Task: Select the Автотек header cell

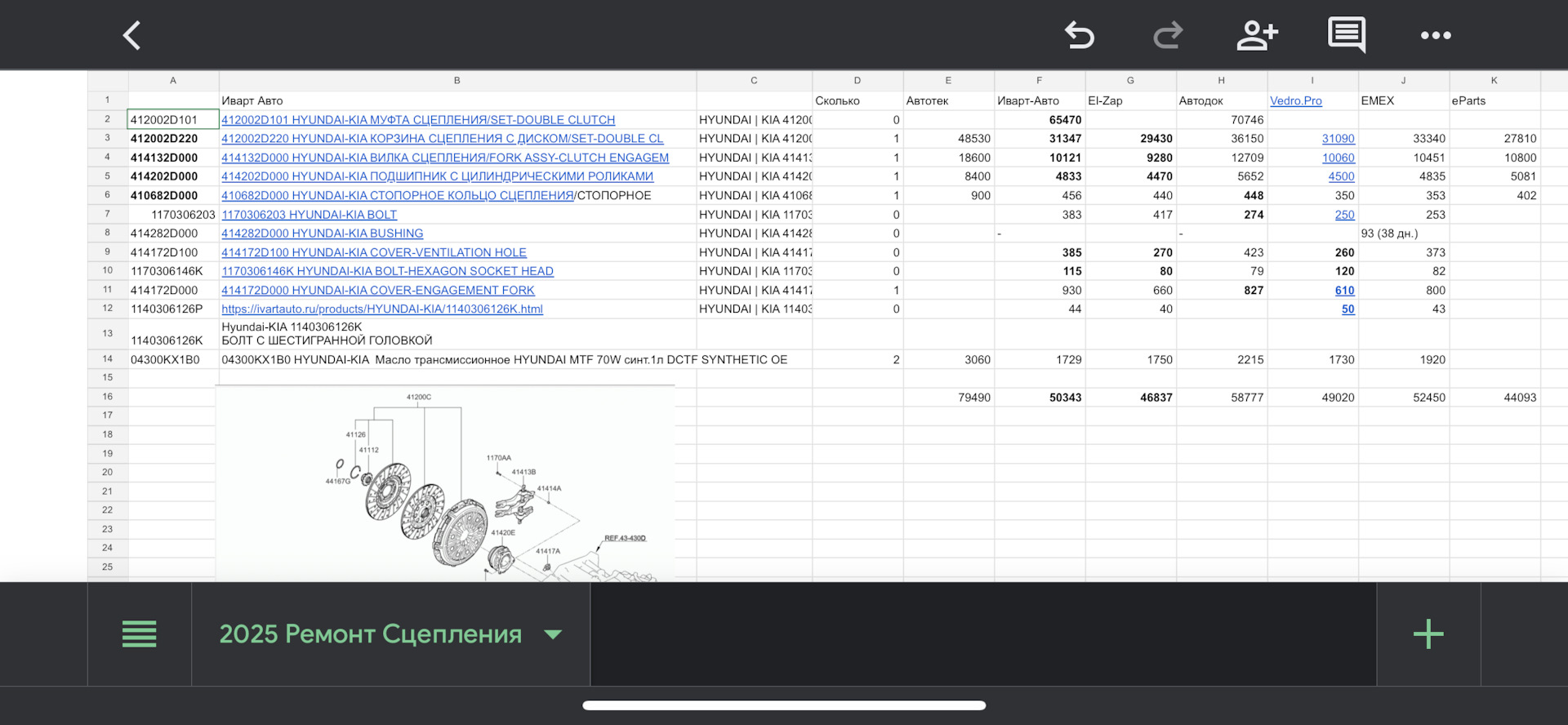Action: [x=948, y=100]
